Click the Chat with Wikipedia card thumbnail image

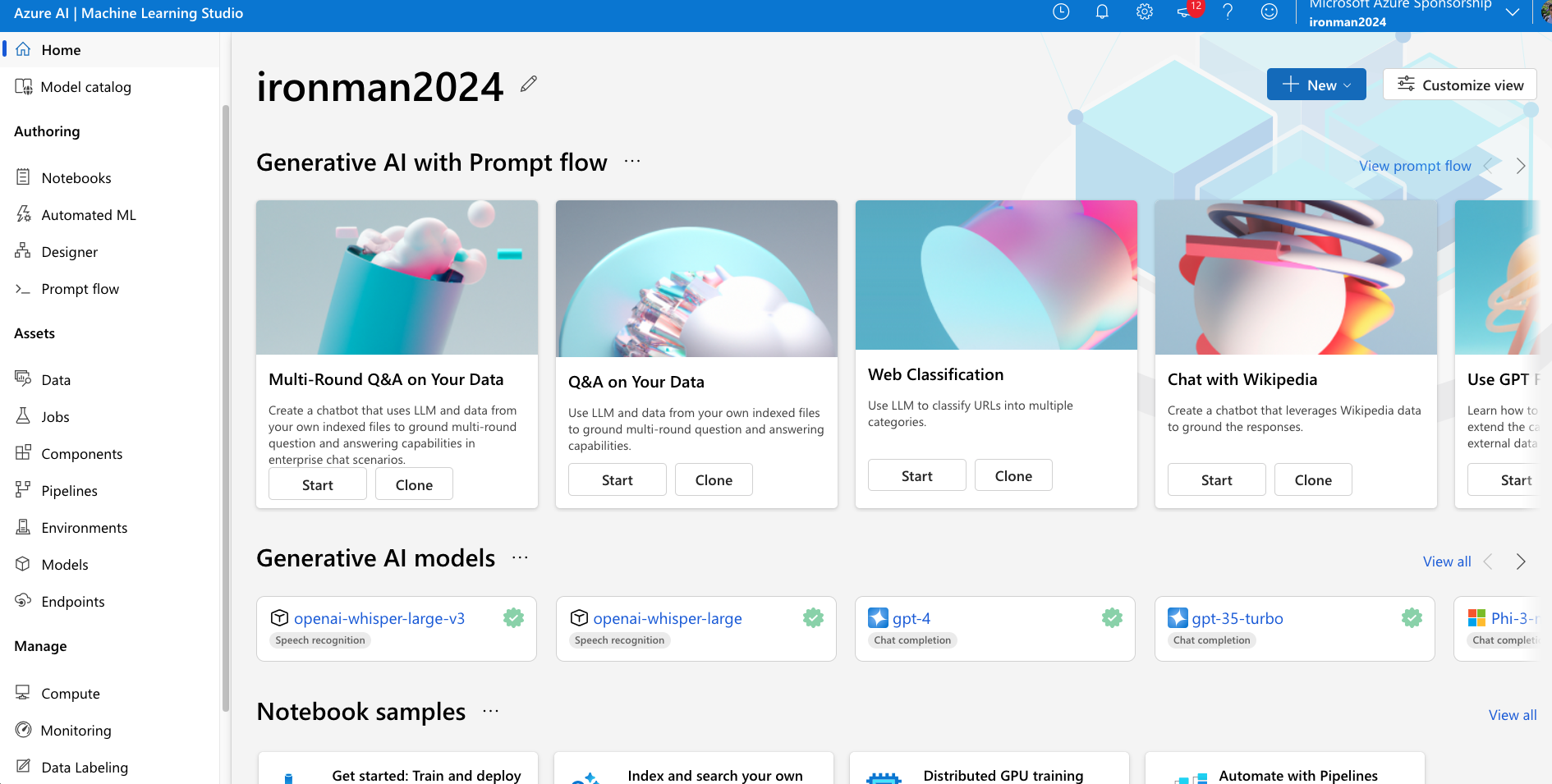click(1296, 277)
